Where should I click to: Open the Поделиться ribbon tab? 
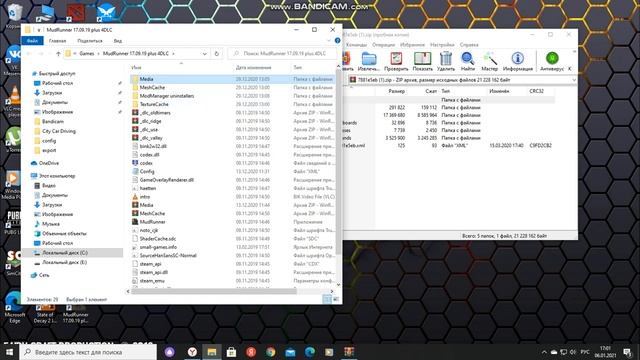90,40
